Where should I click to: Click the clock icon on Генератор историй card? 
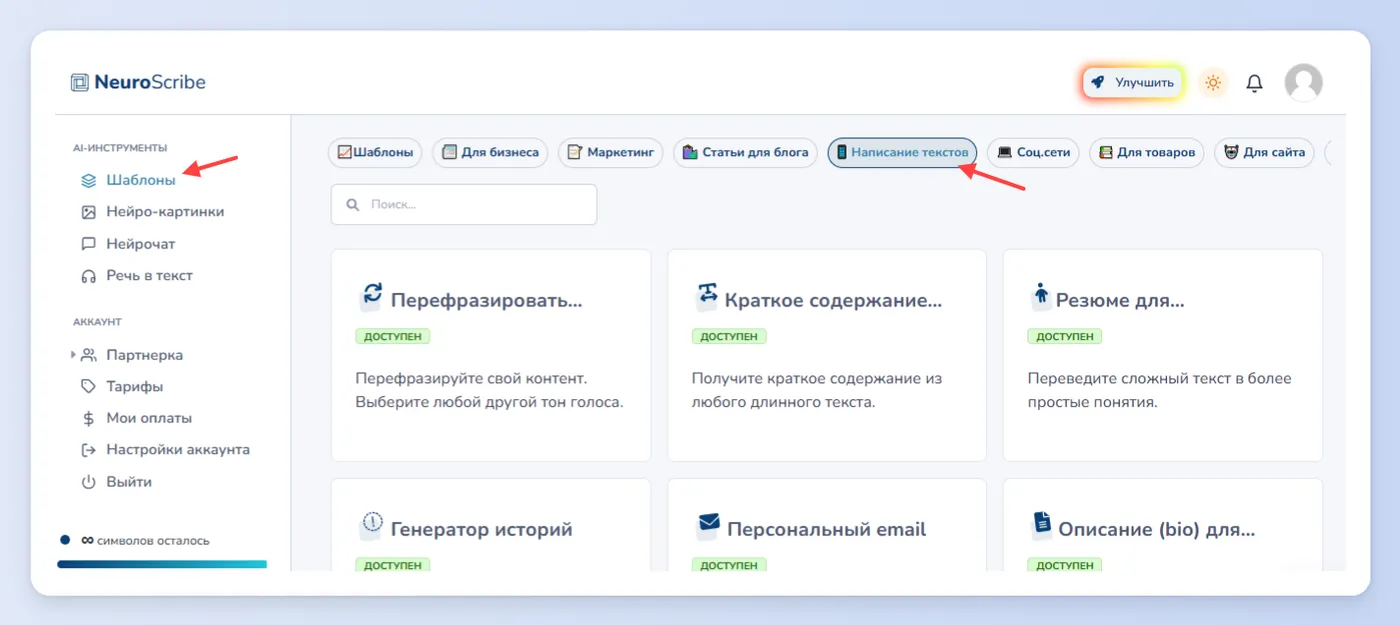372,524
